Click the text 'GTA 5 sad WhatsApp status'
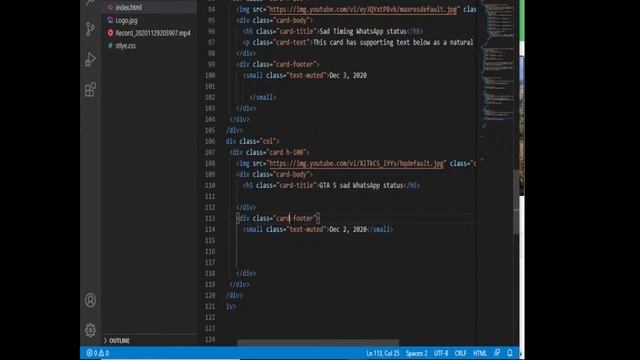Viewport: 640px width, 360px height. coord(361,185)
